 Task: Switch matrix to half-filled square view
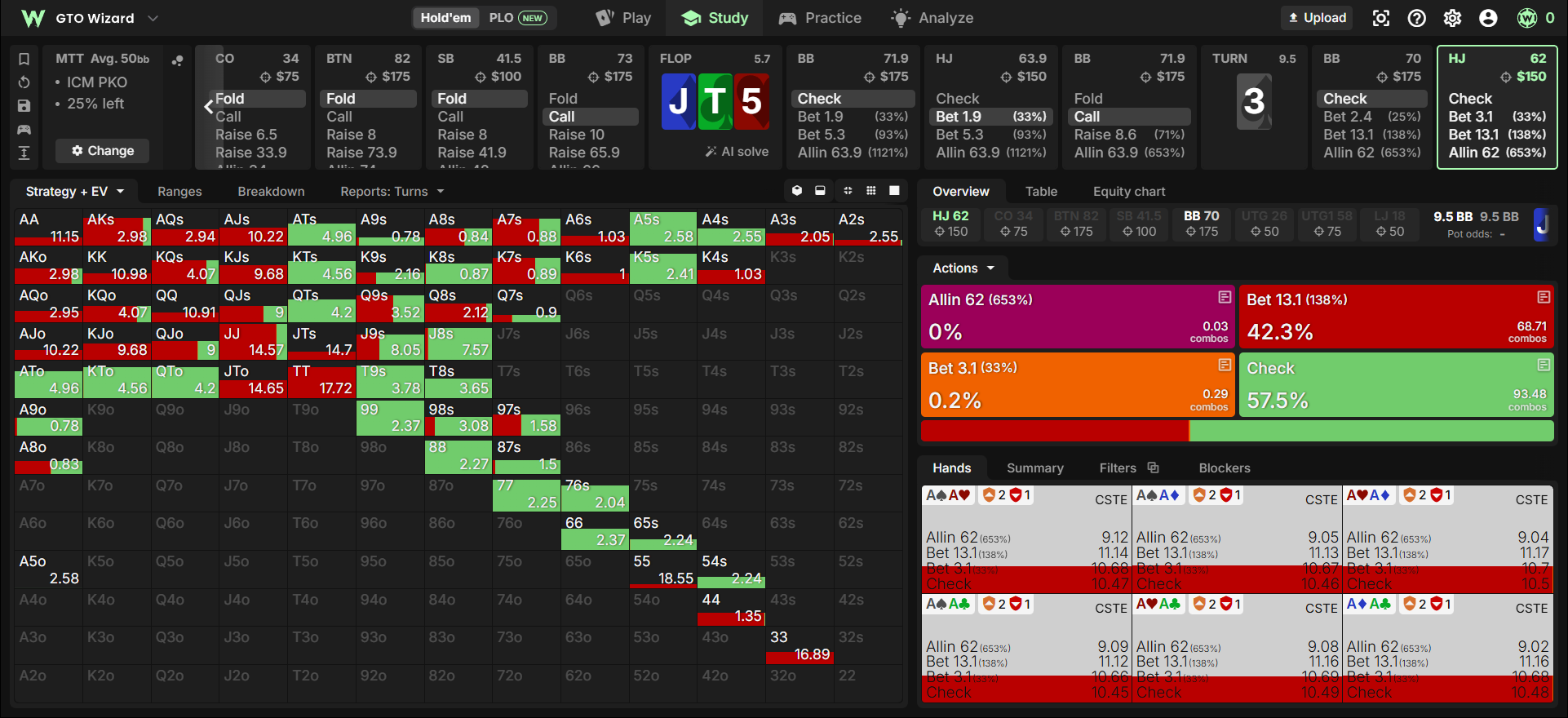(x=820, y=190)
